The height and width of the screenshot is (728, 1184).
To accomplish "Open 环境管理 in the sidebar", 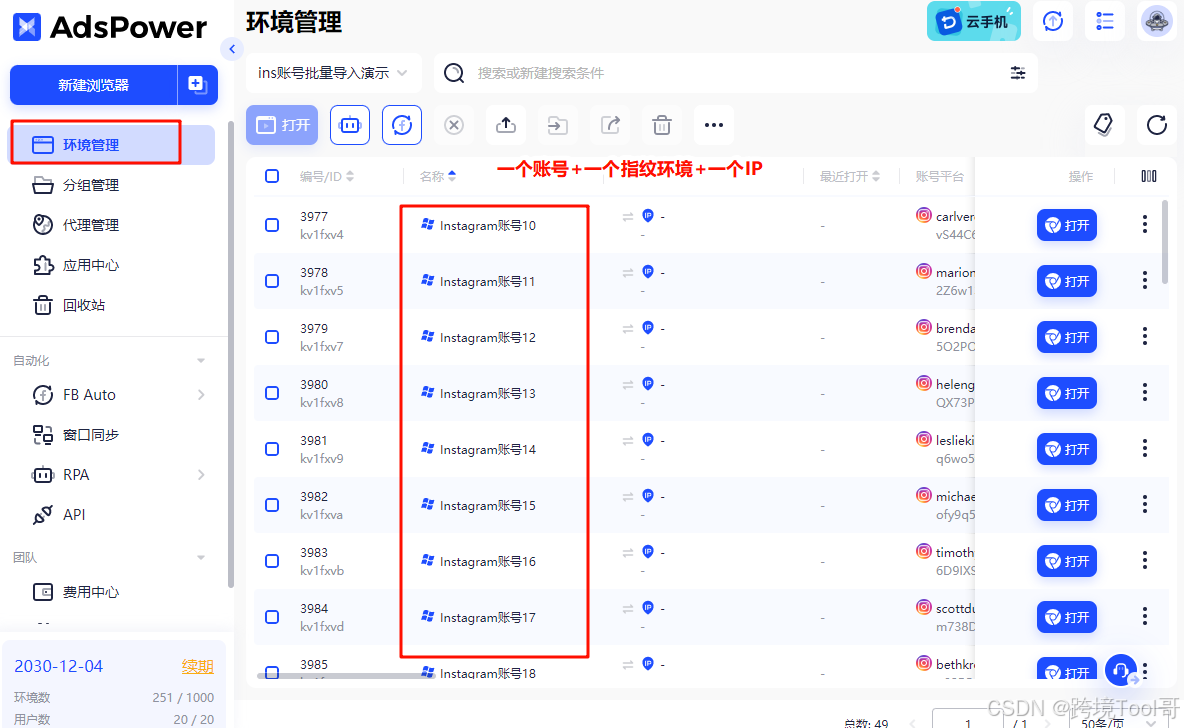I will pos(112,145).
